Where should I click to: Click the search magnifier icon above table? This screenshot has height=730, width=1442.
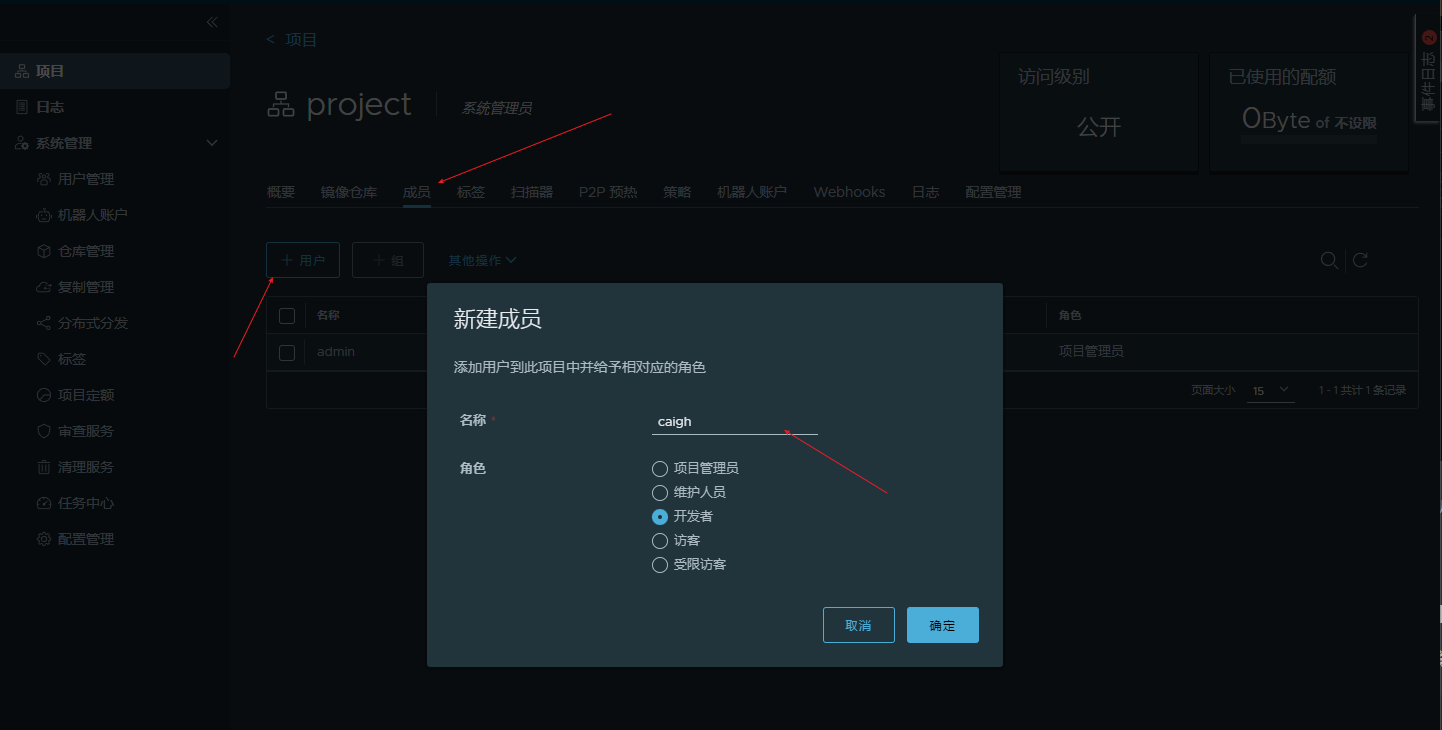[x=1329, y=260]
